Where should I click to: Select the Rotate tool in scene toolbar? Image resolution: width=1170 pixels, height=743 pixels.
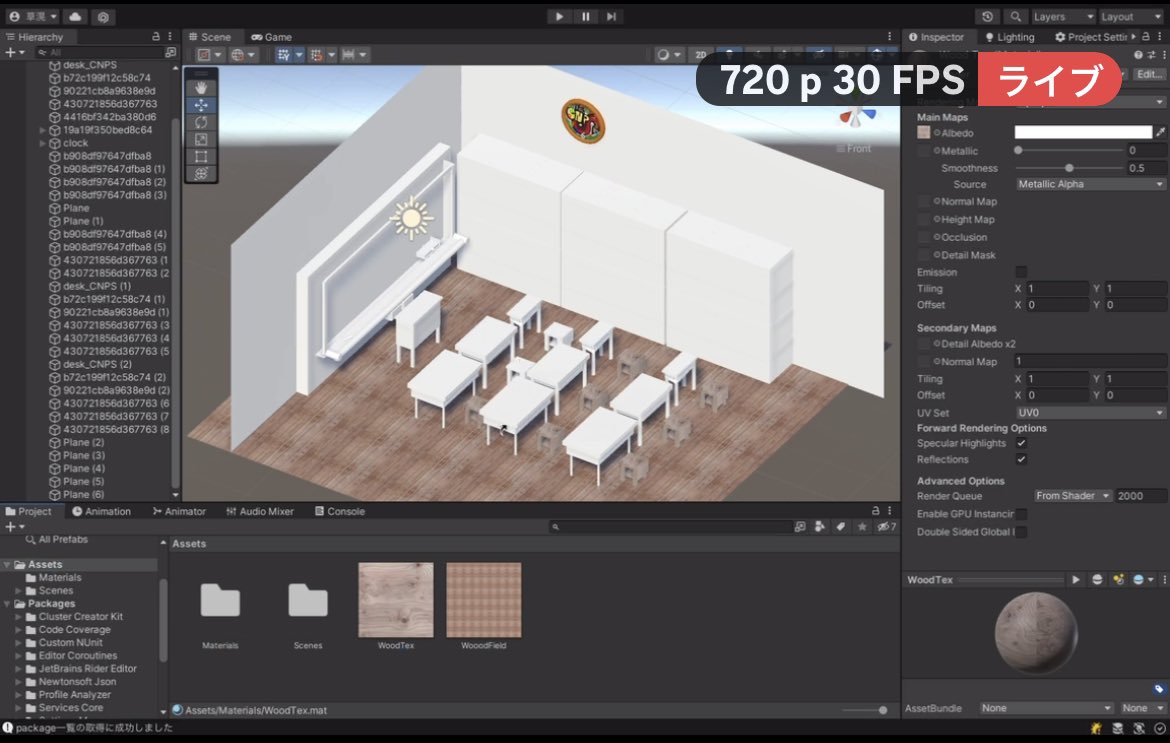[201, 122]
